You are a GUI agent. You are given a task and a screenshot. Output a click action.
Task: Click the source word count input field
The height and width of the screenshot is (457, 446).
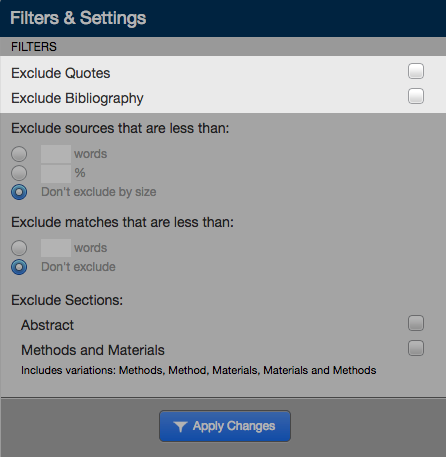[56, 154]
